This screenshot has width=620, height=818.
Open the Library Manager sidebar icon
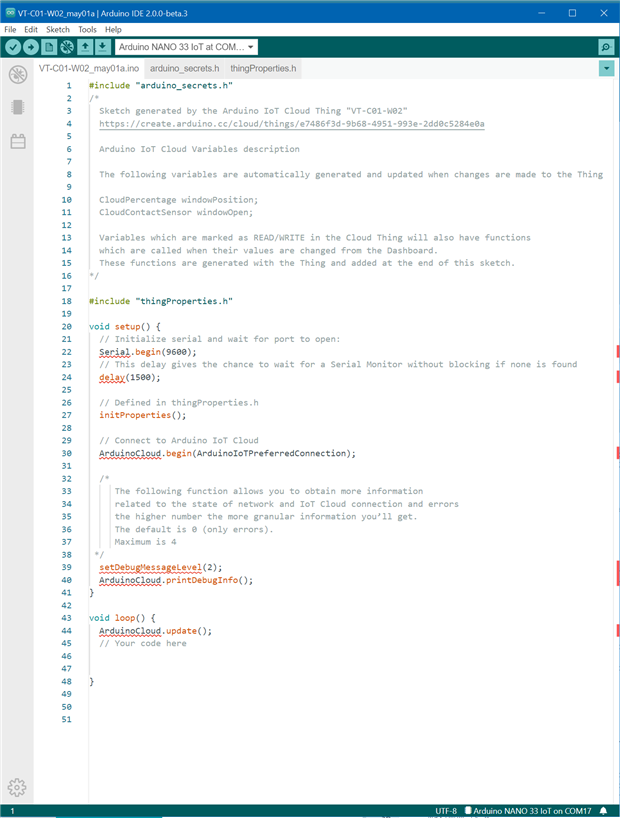coord(18,141)
